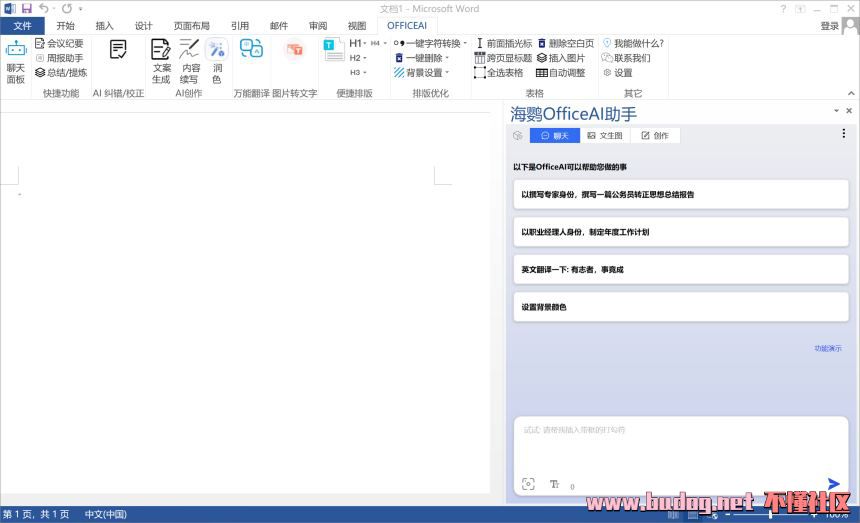Open the assistant panel three-dot menu
Image resolution: width=860 pixels, height=523 pixels.
(x=844, y=134)
